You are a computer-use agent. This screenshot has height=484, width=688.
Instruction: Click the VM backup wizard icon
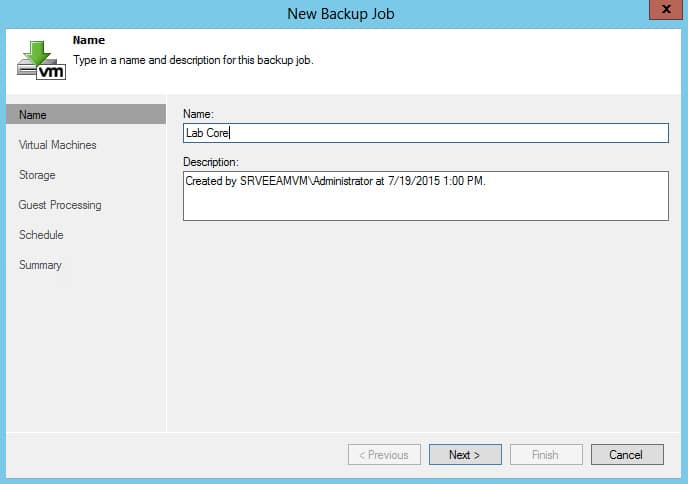point(41,61)
